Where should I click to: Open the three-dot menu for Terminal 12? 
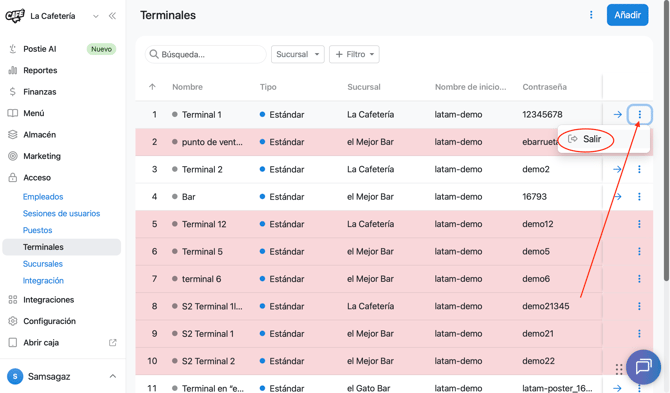[x=639, y=224]
